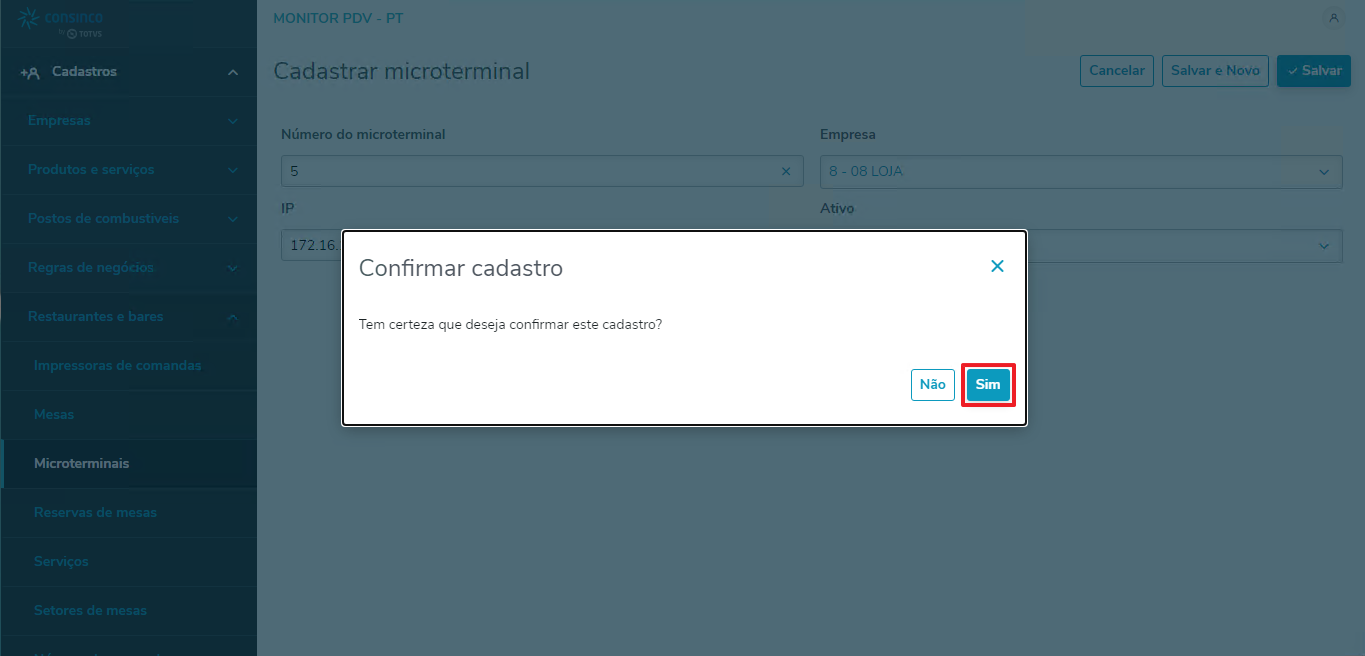Open Setores de mesas menu item
1365x656 pixels.
pyautogui.click(x=128, y=611)
